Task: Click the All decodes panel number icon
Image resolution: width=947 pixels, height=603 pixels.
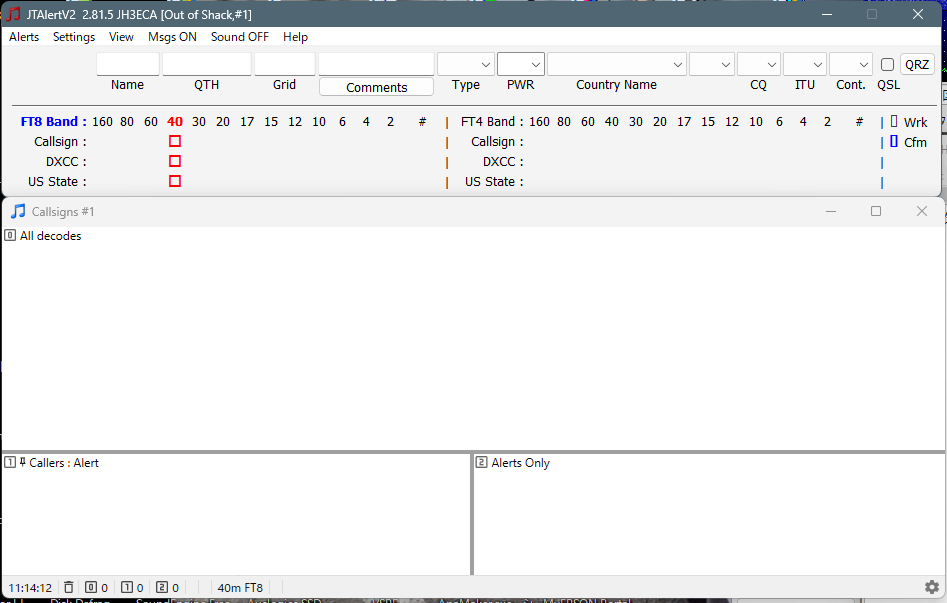Action: (10, 236)
